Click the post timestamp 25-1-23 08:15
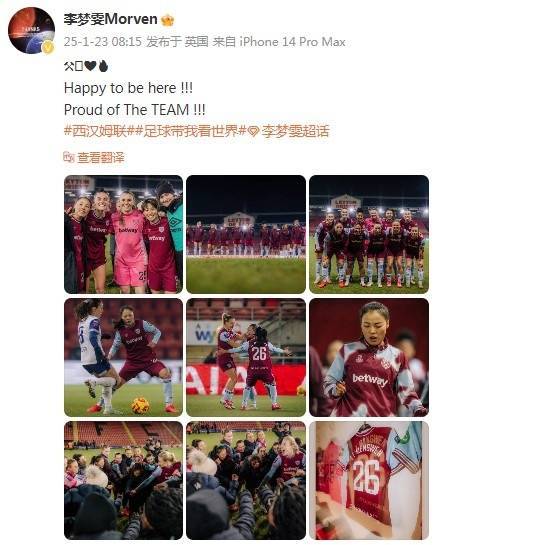The width and height of the screenshot is (535, 545). pyautogui.click(x=103, y=42)
